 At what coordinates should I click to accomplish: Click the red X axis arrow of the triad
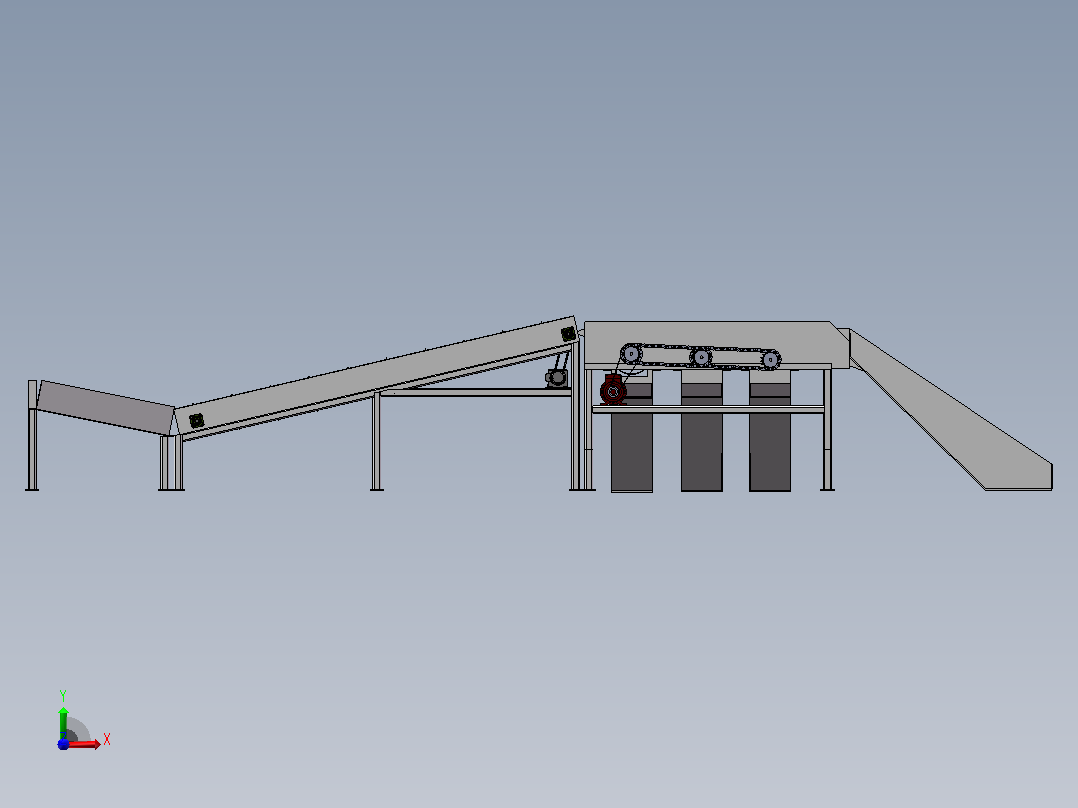(x=85, y=744)
